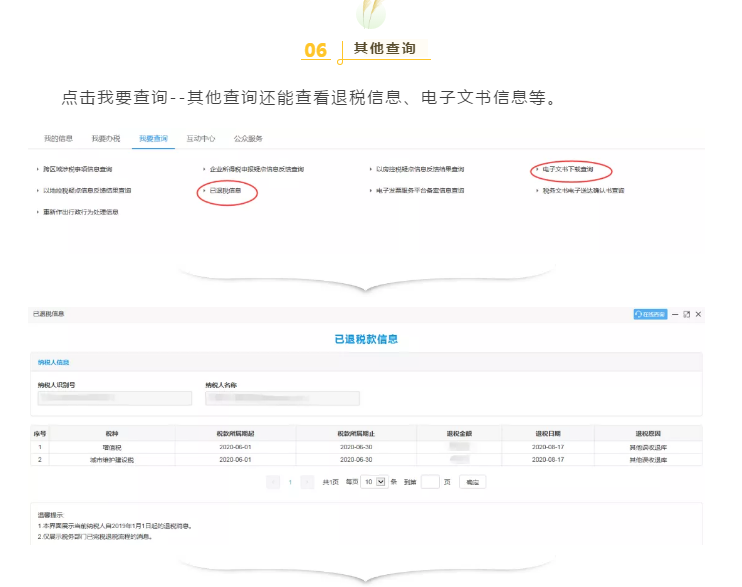The image size is (742, 587).
Task: Open the 以地控税疑点信息反馈结果查询 link
Action: (87, 190)
